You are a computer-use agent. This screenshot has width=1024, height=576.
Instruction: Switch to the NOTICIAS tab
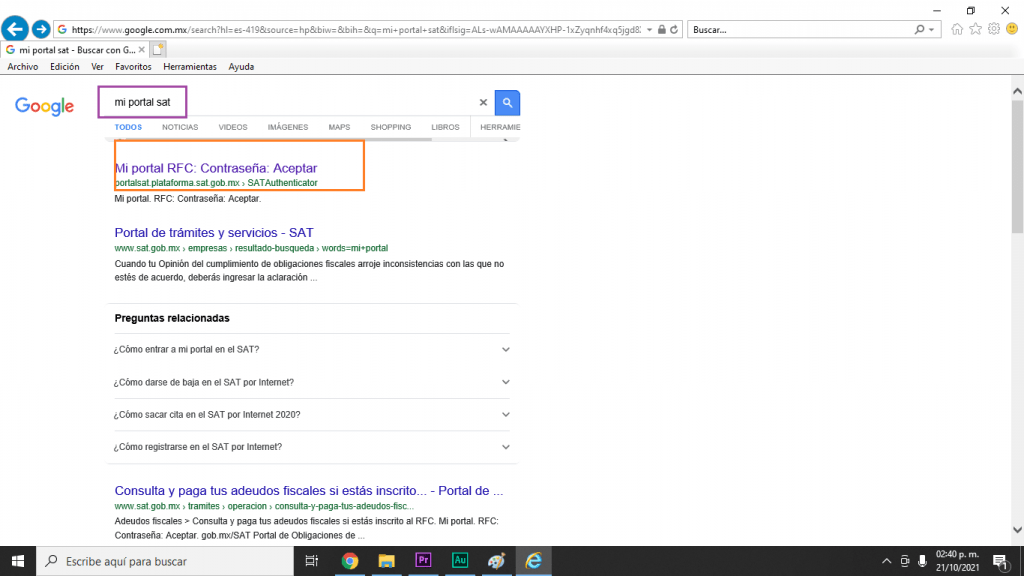(x=180, y=127)
